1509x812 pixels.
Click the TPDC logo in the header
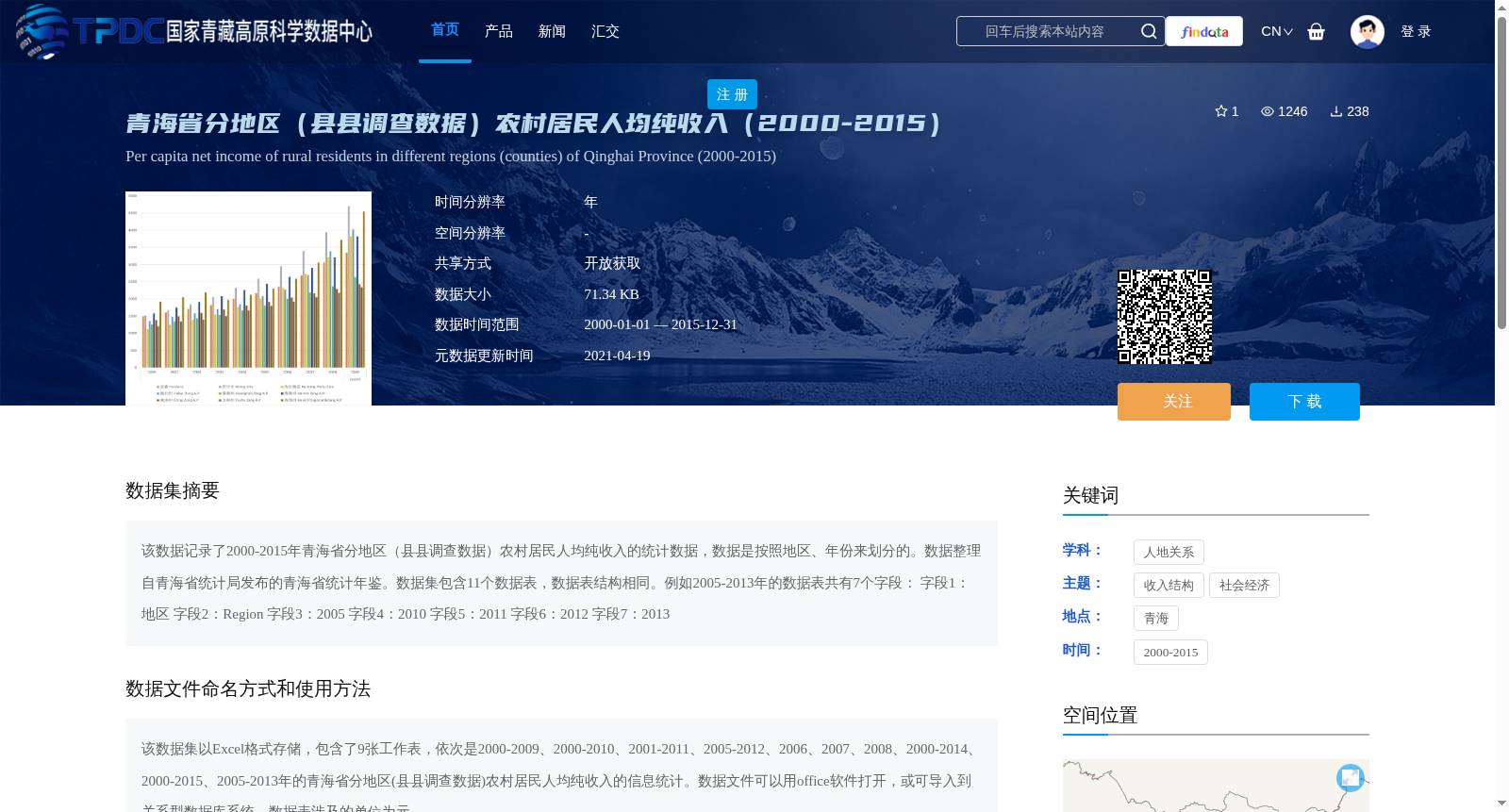point(194,31)
